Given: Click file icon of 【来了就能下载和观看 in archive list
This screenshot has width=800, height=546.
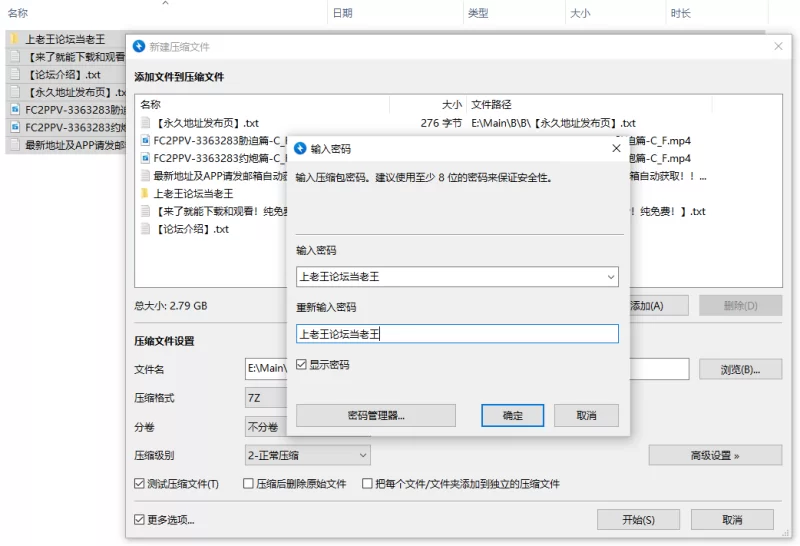Looking at the screenshot, I should pyautogui.click(x=146, y=211).
